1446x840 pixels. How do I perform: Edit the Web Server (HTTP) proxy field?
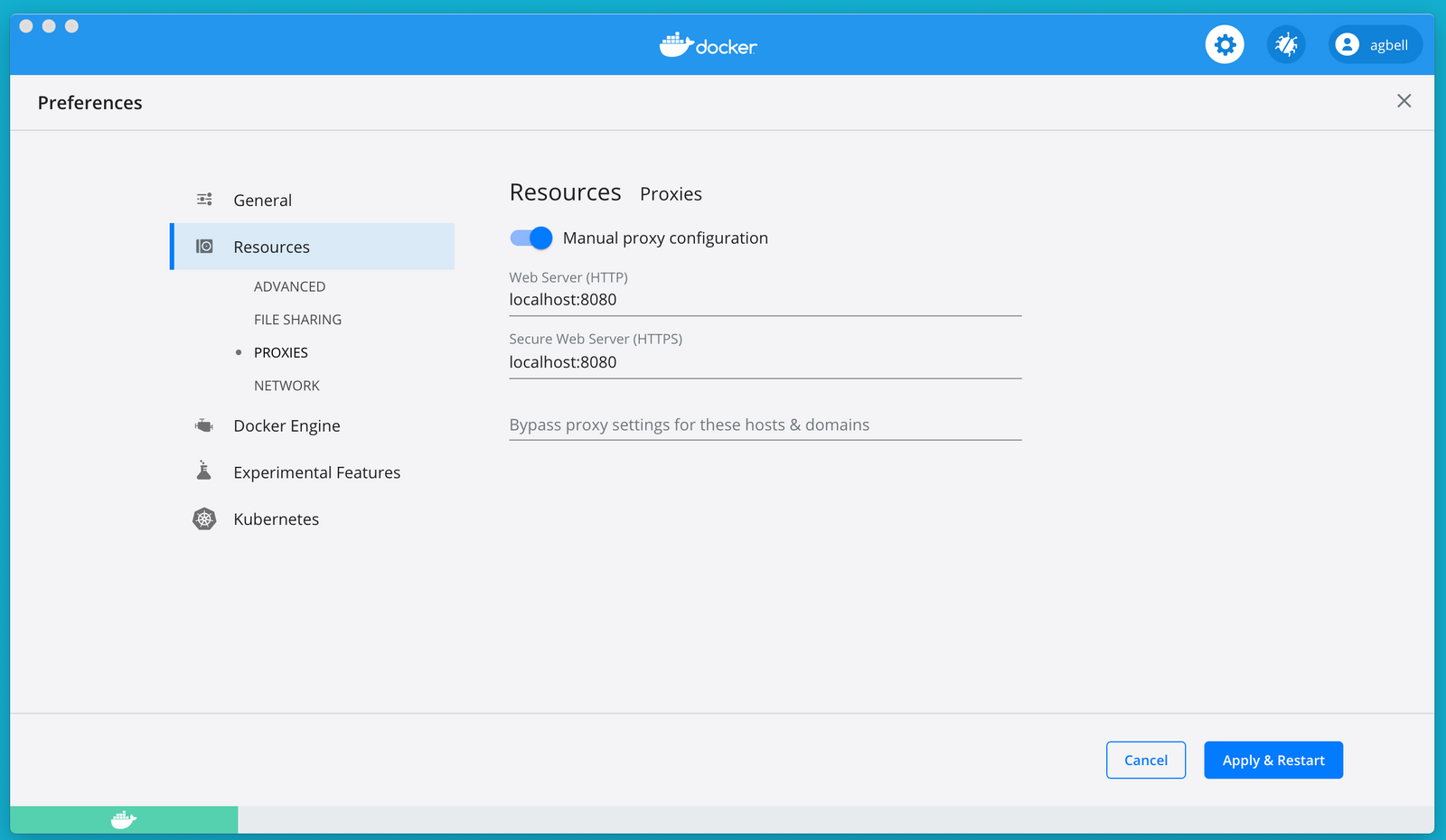pyautogui.click(x=765, y=299)
